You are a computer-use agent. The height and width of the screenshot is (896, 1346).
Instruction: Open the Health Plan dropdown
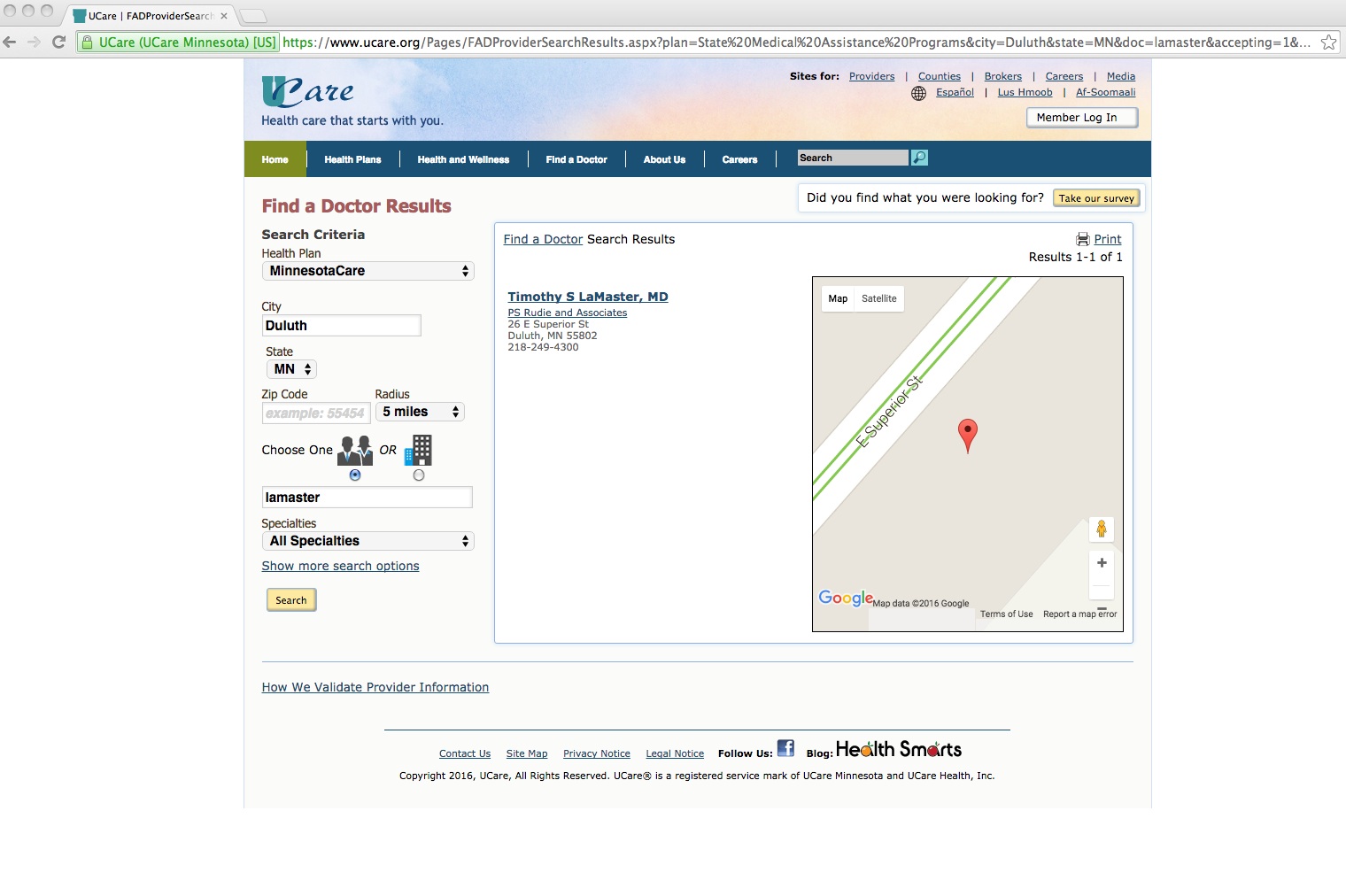pyautogui.click(x=368, y=271)
